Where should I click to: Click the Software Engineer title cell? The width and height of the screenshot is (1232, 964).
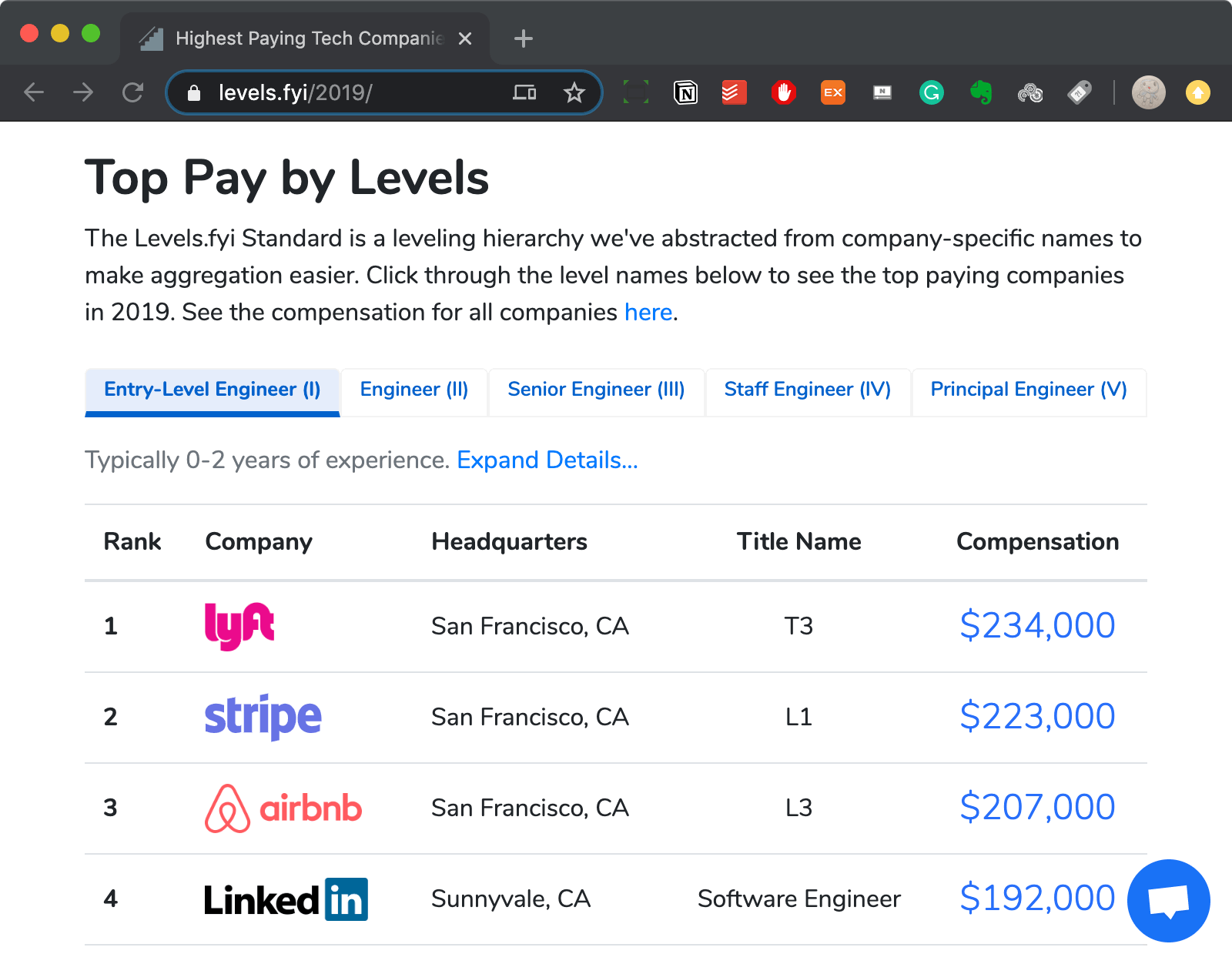799,899
